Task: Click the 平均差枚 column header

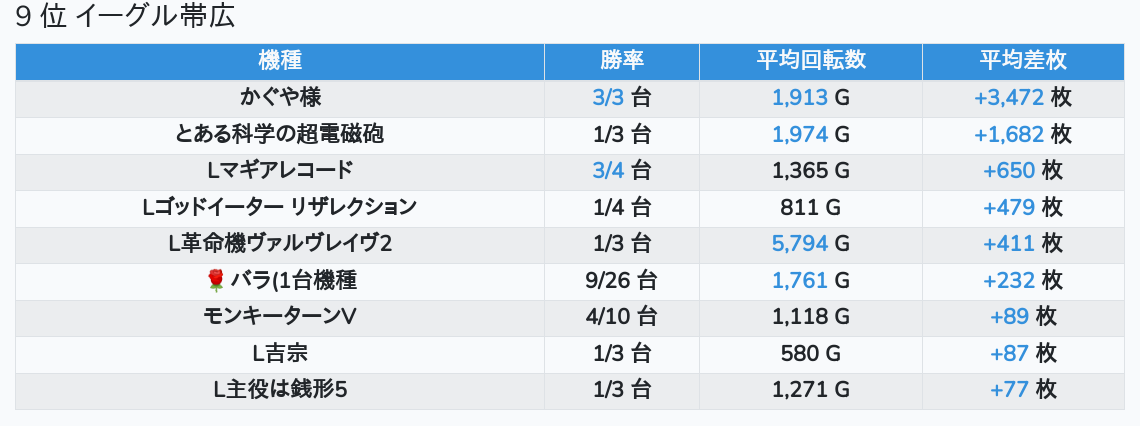Action: click(x=1023, y=61)
